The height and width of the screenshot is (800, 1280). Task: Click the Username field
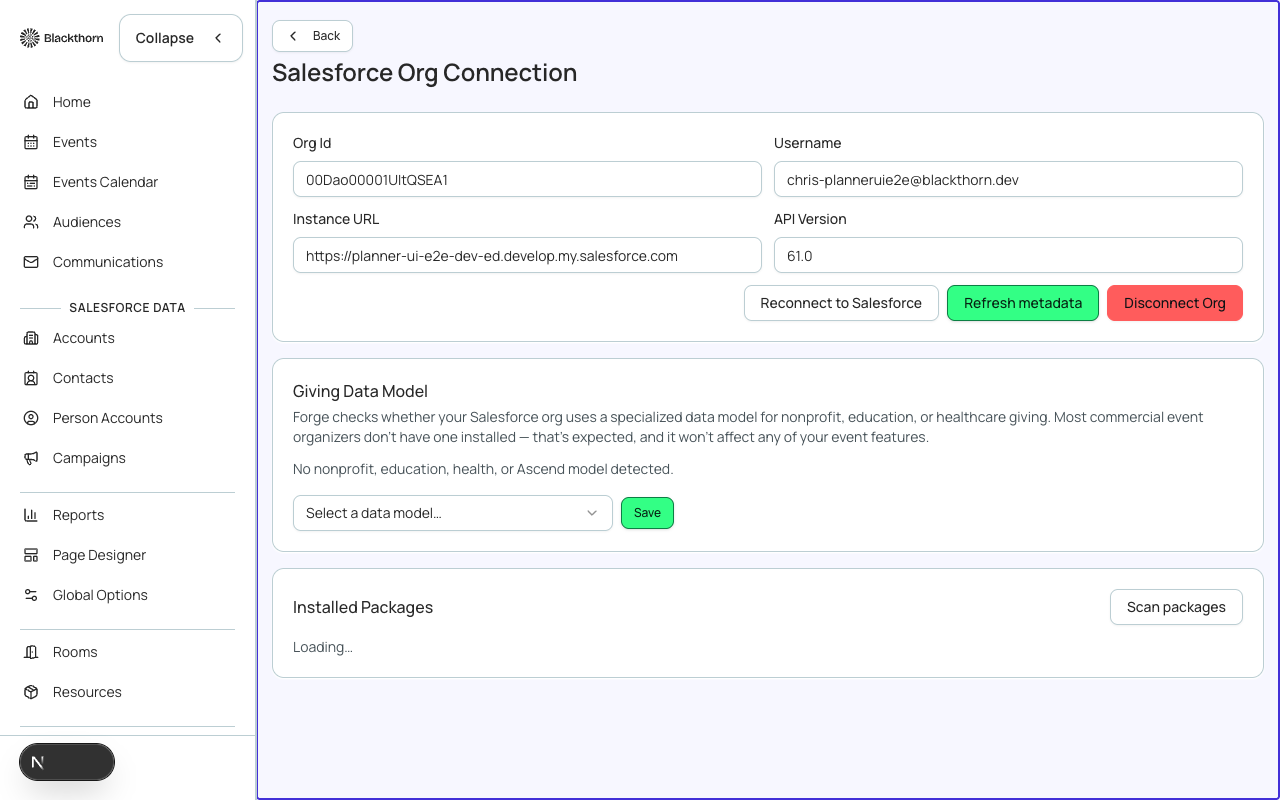pos(1008,180)
